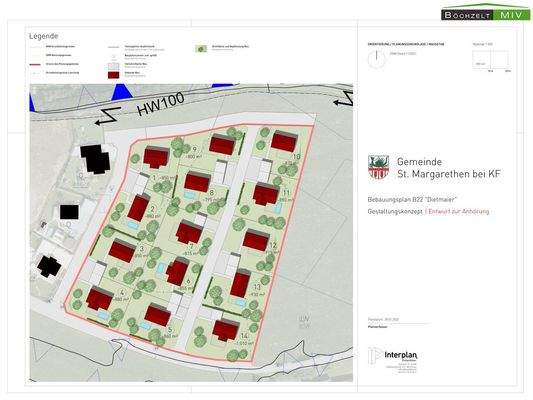Click the red 'Entwurf zur Anhörung' text

[x=459, y=211]
